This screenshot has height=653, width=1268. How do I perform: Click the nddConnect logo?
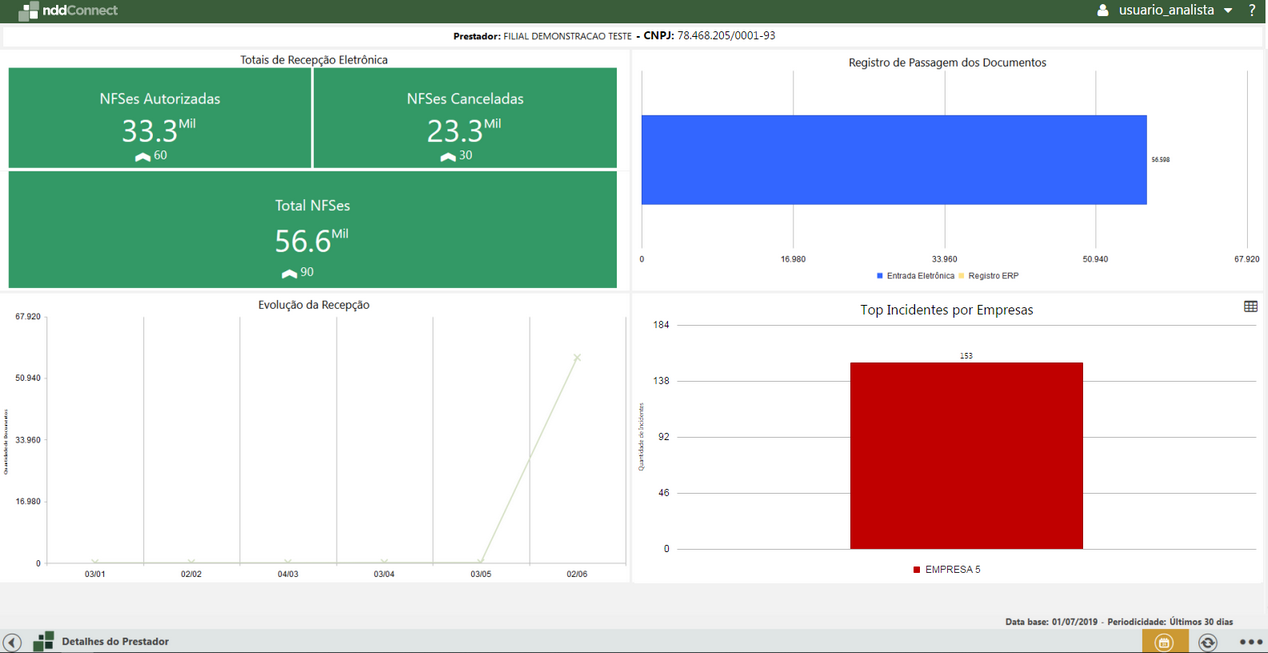[x=68, y=11]
